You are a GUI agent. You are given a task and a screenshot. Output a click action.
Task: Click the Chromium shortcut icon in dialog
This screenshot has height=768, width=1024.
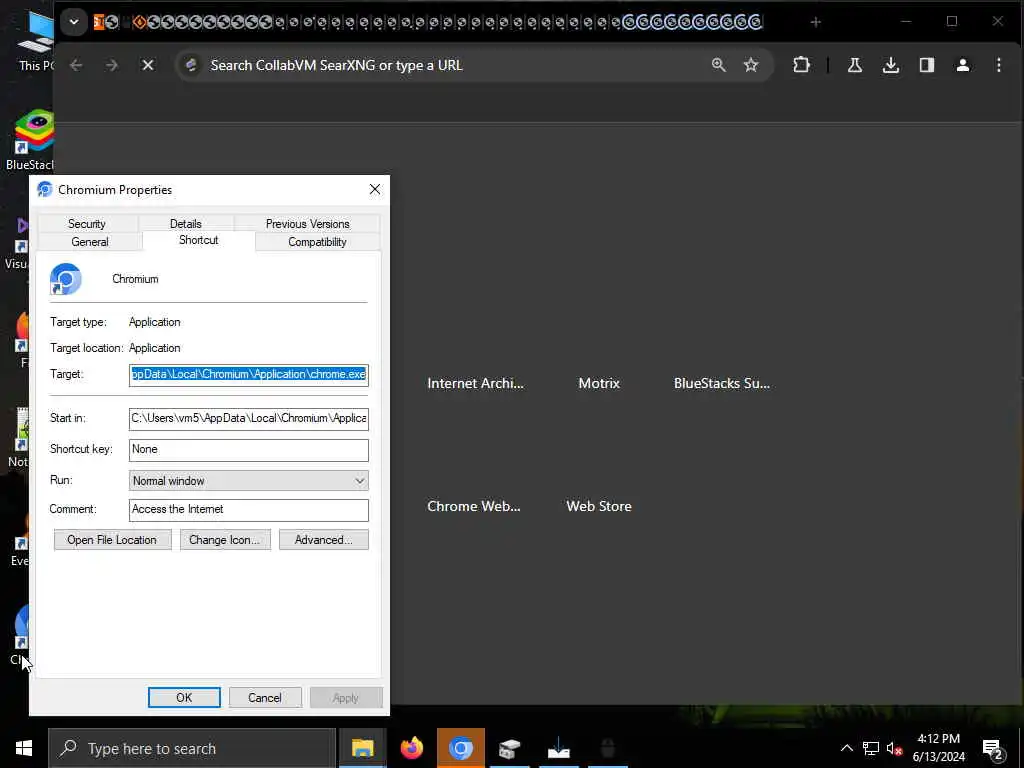(x=65, y=279)
